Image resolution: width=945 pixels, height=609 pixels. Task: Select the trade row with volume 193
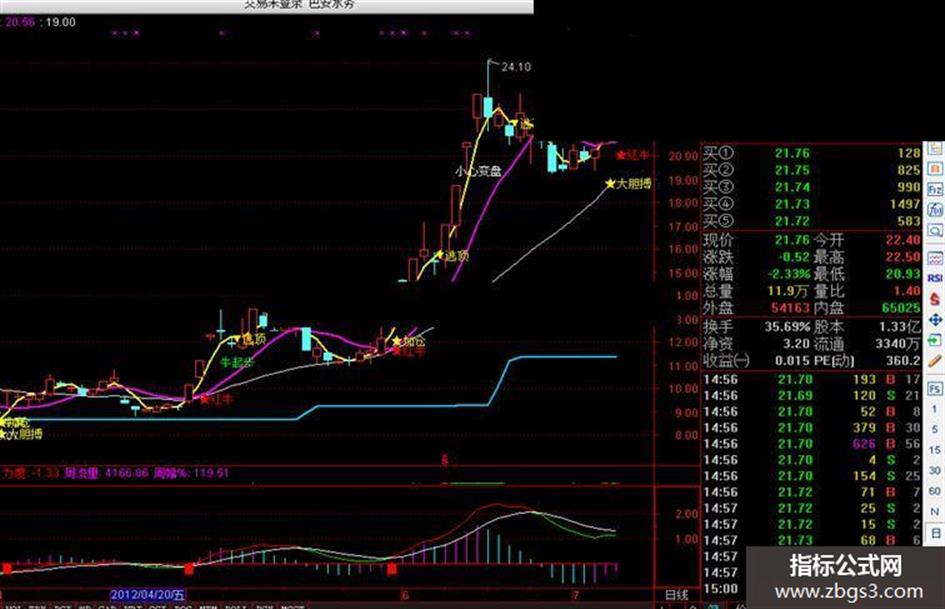pyautogui.click(x=811, y=379)
